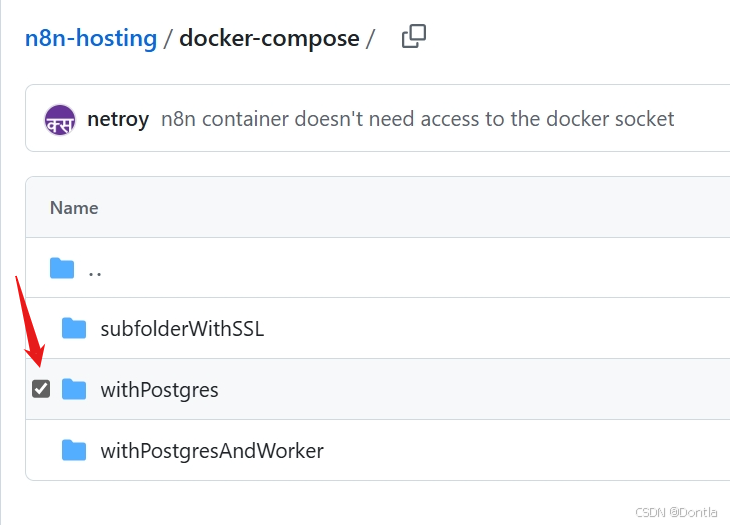Click the withPostgresAndWorker folder icon
This screenshot has height=525, width=730.
(x=74, y=450)
